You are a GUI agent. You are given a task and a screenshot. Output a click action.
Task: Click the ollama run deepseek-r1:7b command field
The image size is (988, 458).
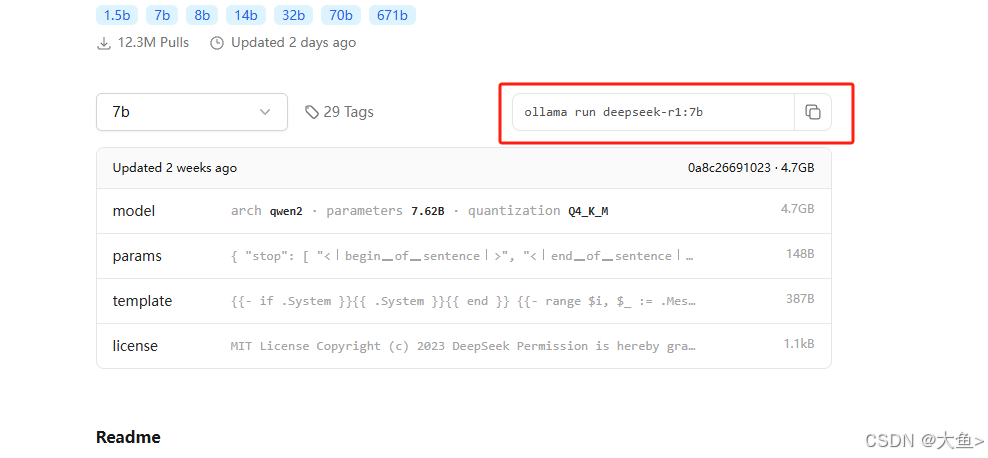click(x=653, y=112)
